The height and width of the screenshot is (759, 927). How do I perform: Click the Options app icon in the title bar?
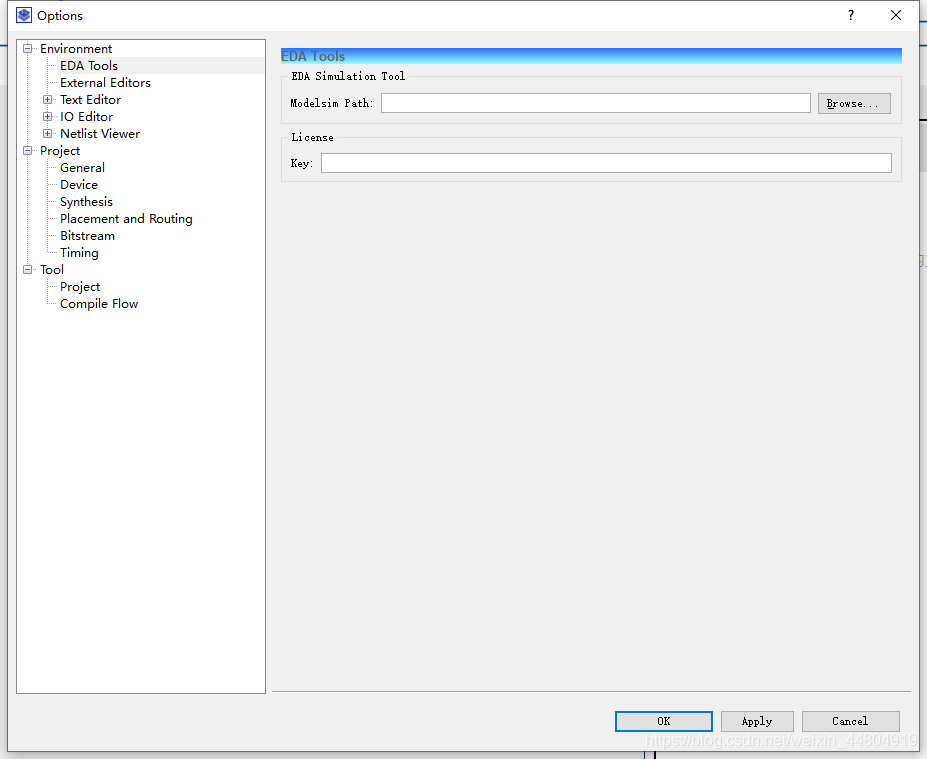[x=24, y=15]
